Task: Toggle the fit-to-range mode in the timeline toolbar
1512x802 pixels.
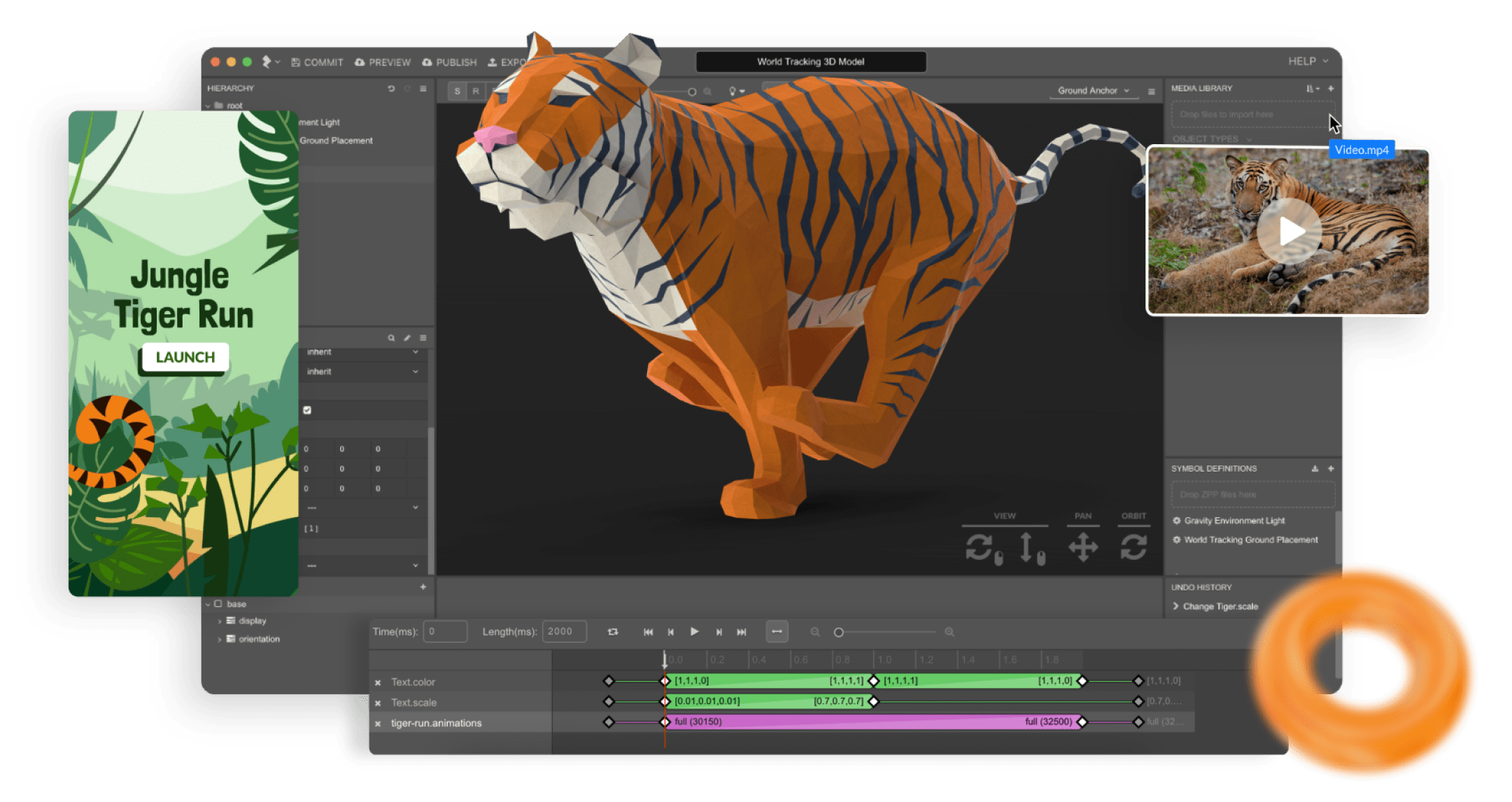Action: click(x=777, y=632)
